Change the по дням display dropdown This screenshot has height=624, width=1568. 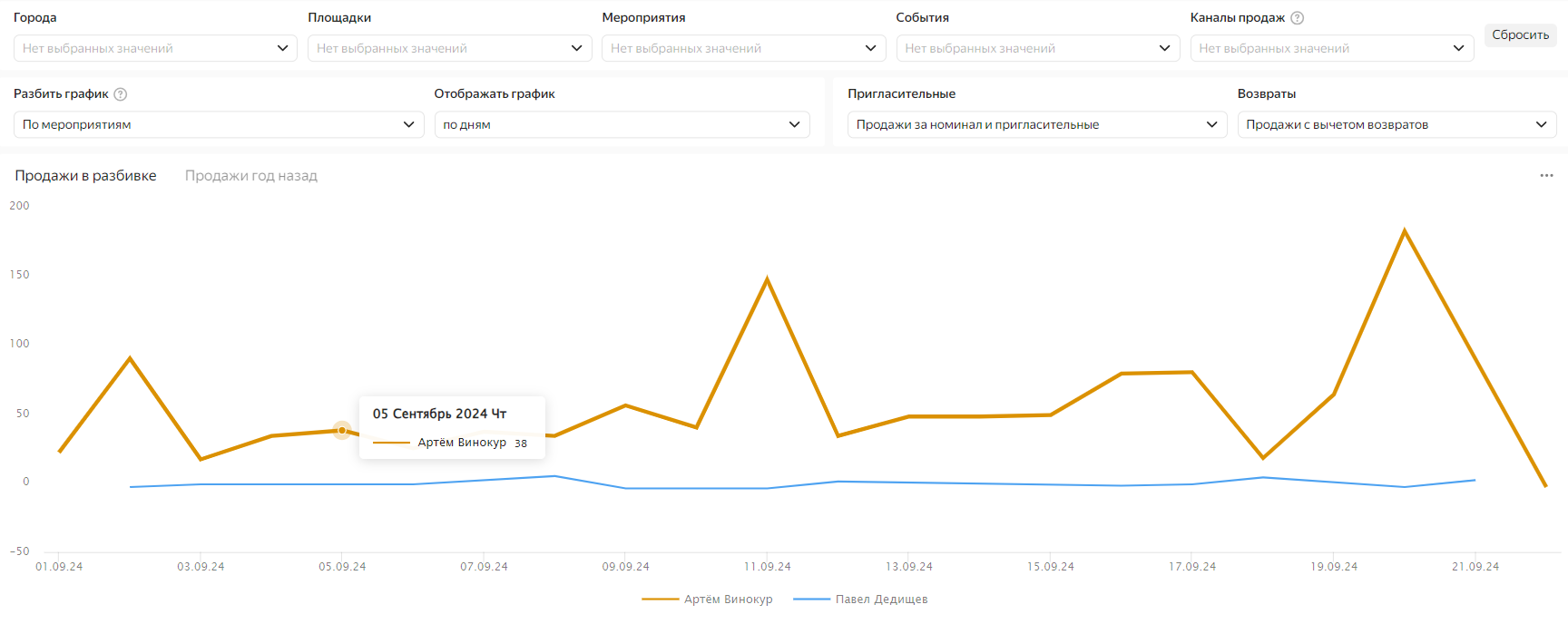[x=622, y=124]
